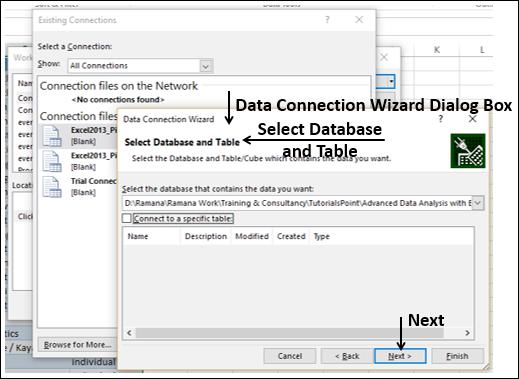Screen dimensions: 519x379
Task: Close the Workbook Connections dialog behind
Action: (x=384, y=57)
